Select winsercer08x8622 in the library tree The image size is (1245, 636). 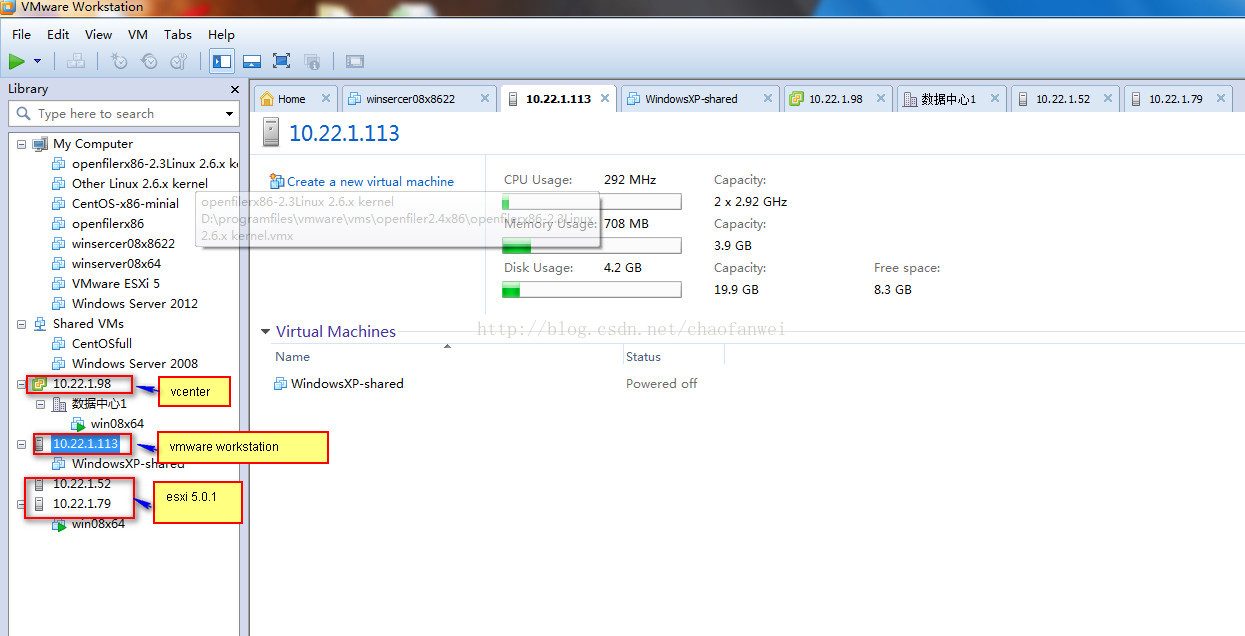click(123, 244)
